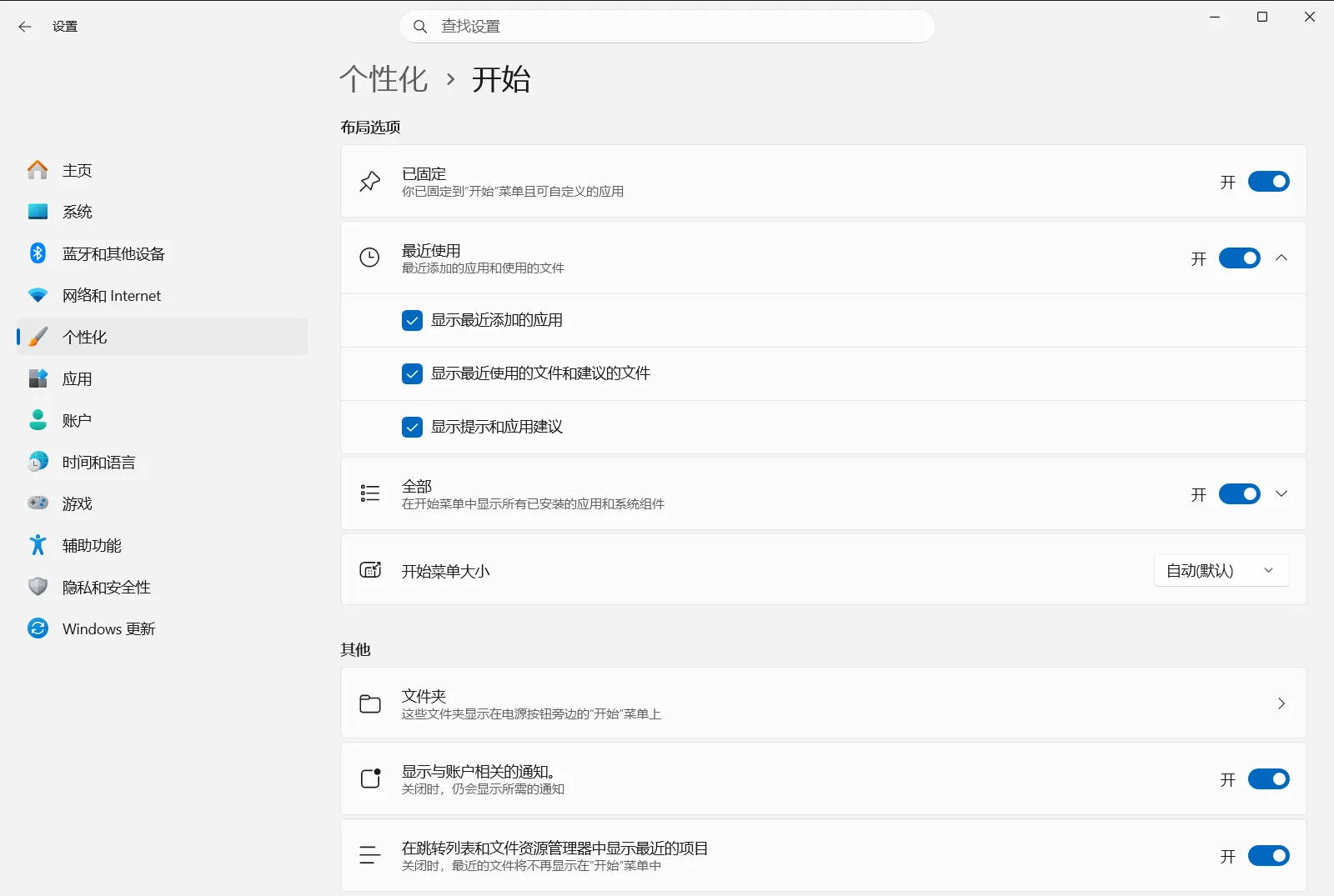Image resolution: width=1334 pixels, height=896 pixels.
Task: Click the 个性化 breadcrumb link
Action: click(384, 80)
